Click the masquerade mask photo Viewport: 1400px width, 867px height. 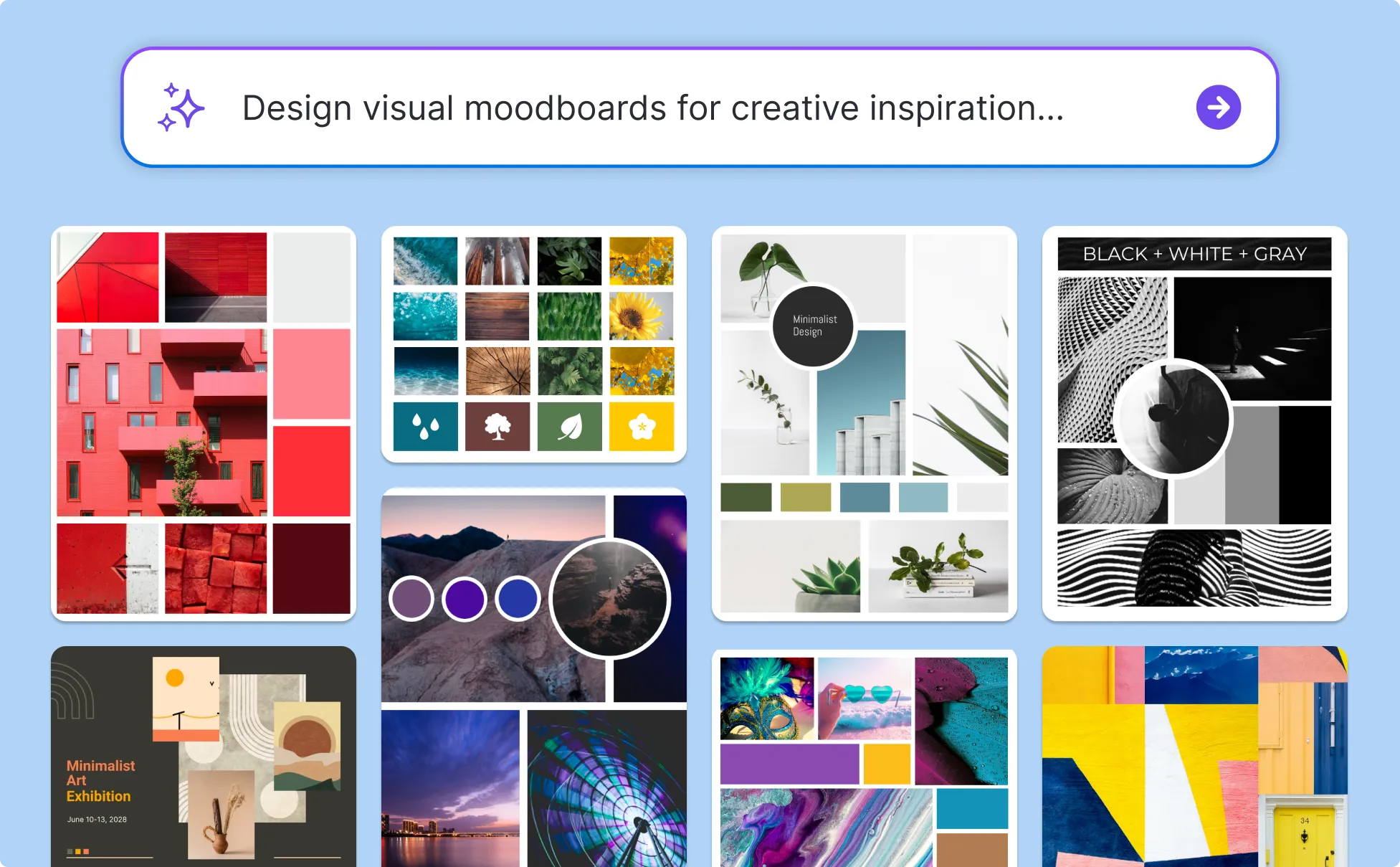click(766, 699)
